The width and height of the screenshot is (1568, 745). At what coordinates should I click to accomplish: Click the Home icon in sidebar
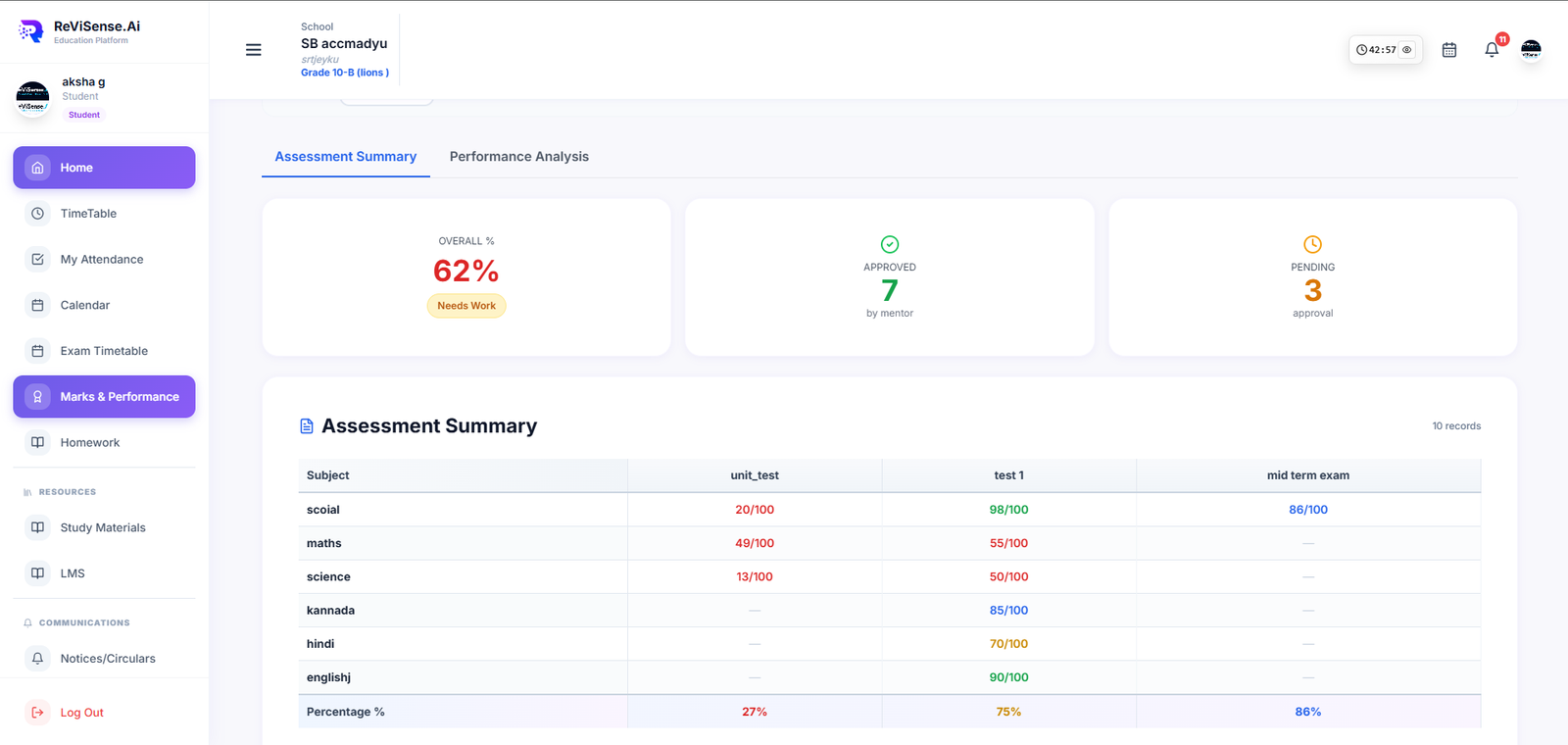(x=37, y=168)
